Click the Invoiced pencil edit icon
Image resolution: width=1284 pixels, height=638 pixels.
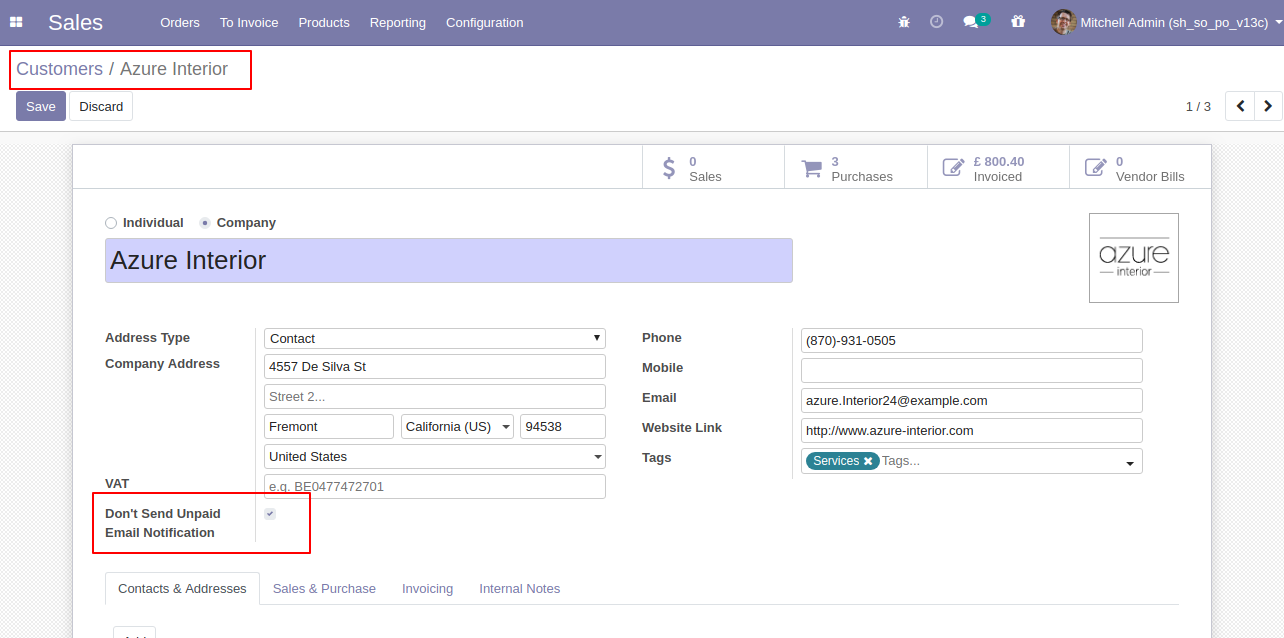955,168
